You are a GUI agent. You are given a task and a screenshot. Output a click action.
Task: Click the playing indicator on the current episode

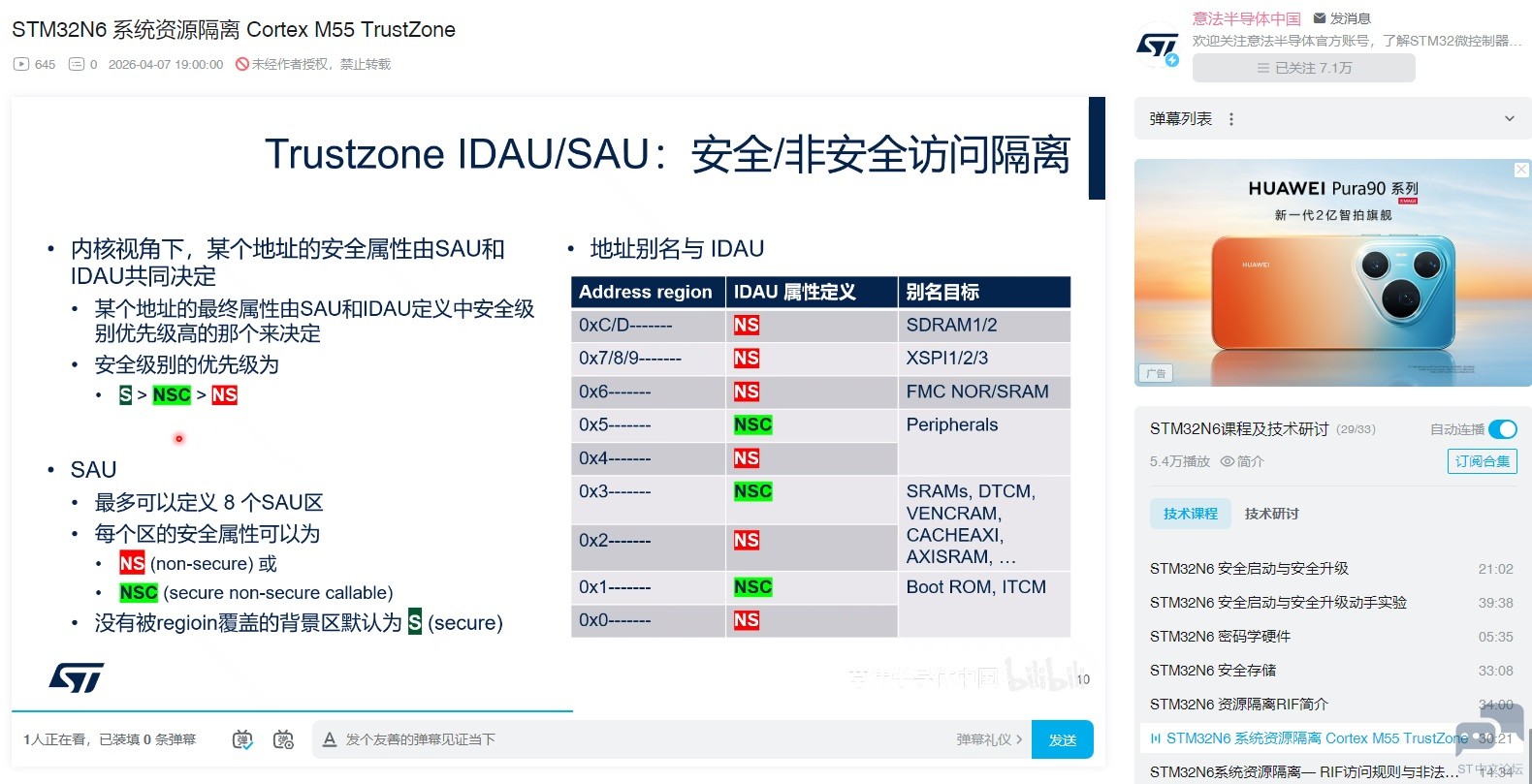click(1155, 738)
